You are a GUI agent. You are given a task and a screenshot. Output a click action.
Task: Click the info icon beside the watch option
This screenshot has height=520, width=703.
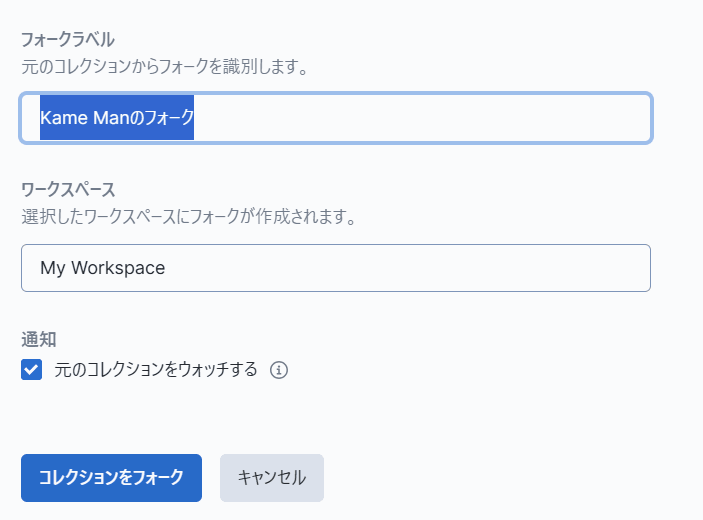pos(278,370)
